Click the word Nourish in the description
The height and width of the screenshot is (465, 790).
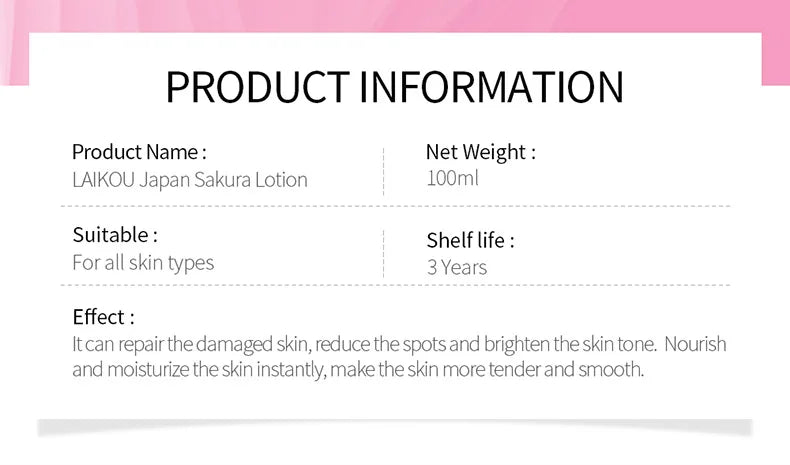(696, 344)
